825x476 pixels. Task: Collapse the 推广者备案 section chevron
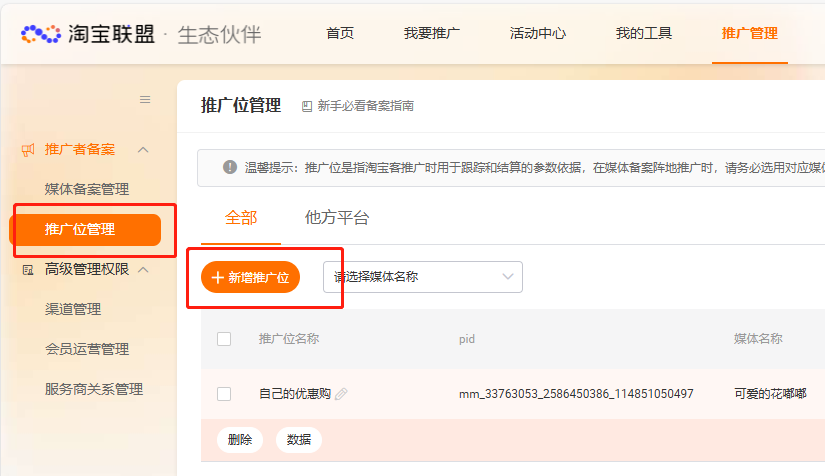(143, 150)
